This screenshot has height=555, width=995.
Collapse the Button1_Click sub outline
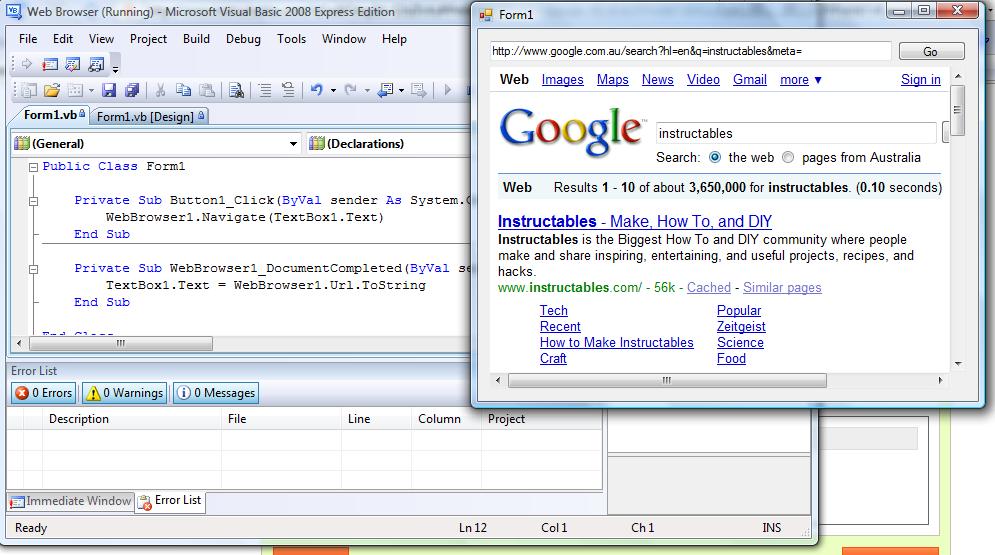coord(33,201)
